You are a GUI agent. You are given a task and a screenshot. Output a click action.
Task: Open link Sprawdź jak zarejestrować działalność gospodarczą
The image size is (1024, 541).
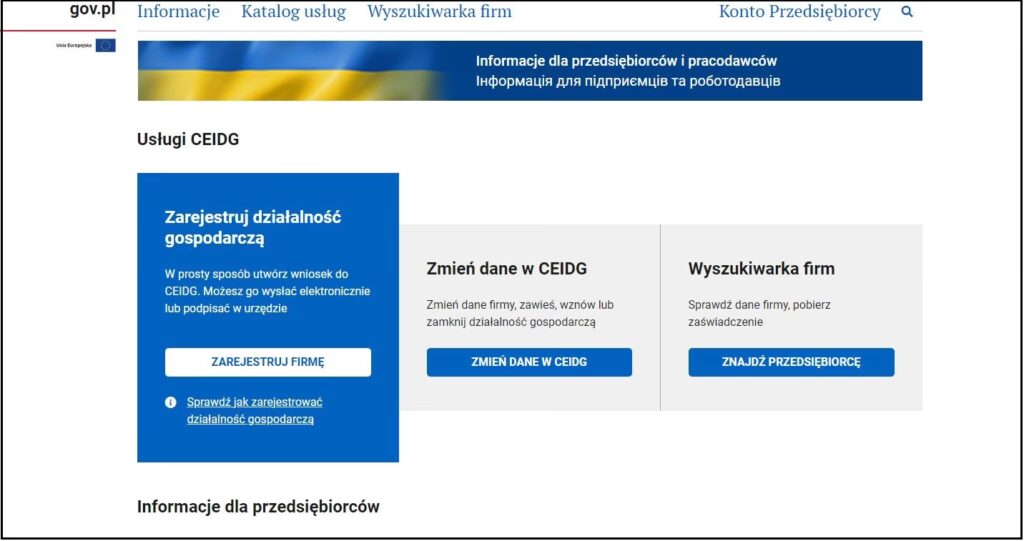[x=254, y=411]
